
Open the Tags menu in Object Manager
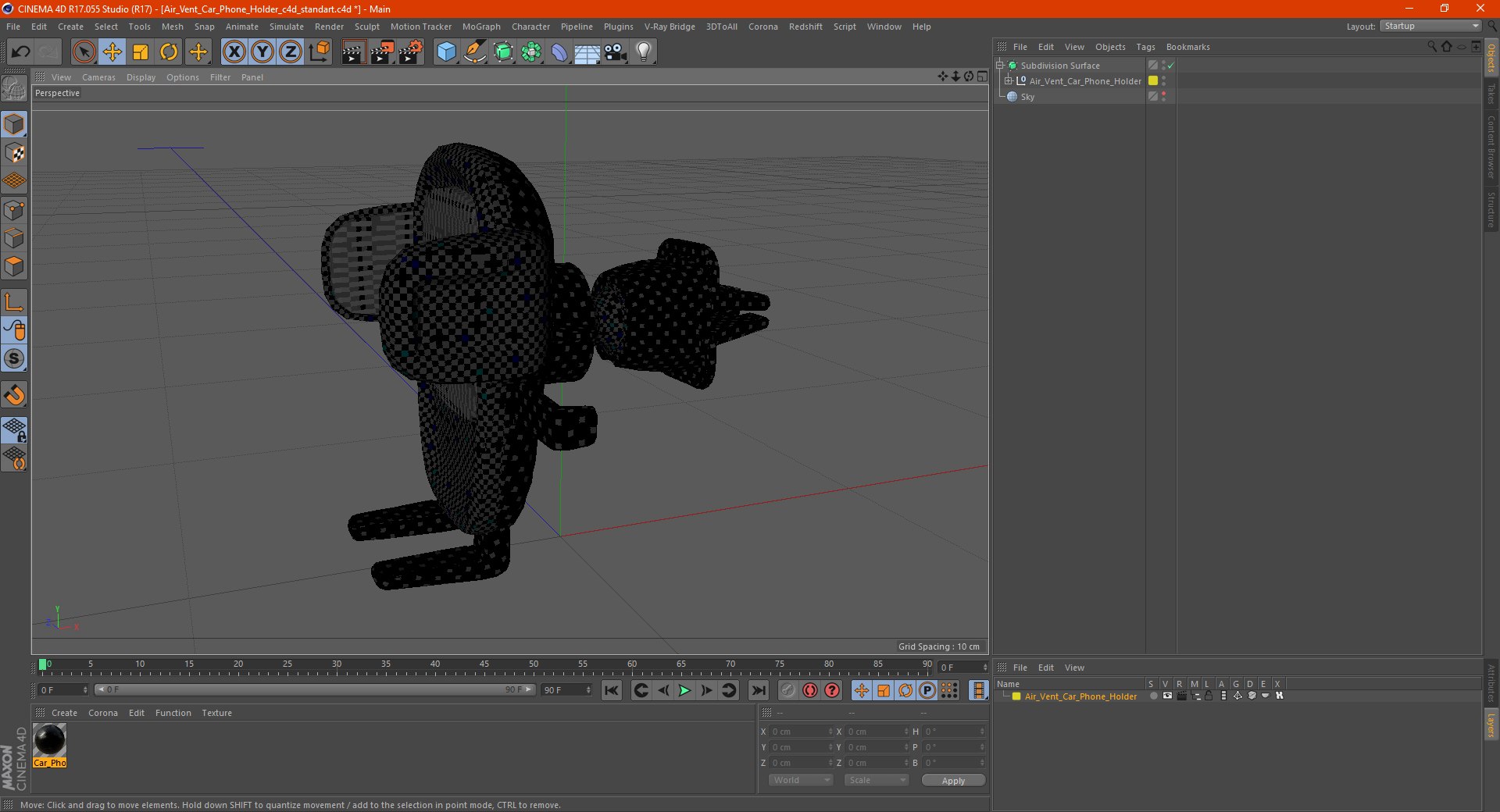(x=1145, y=47)
